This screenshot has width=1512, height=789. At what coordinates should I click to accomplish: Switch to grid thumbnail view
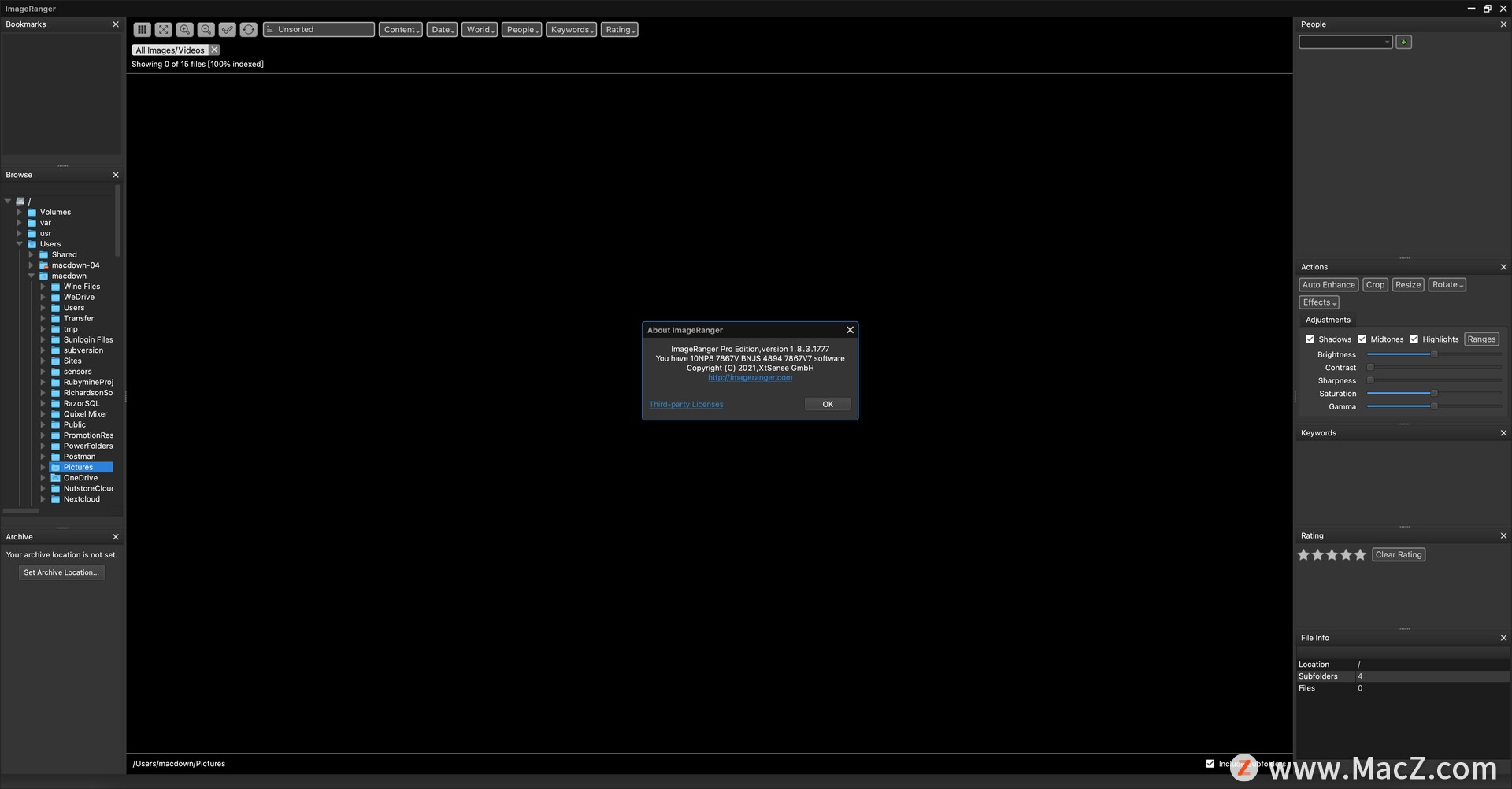click(142, 30)
